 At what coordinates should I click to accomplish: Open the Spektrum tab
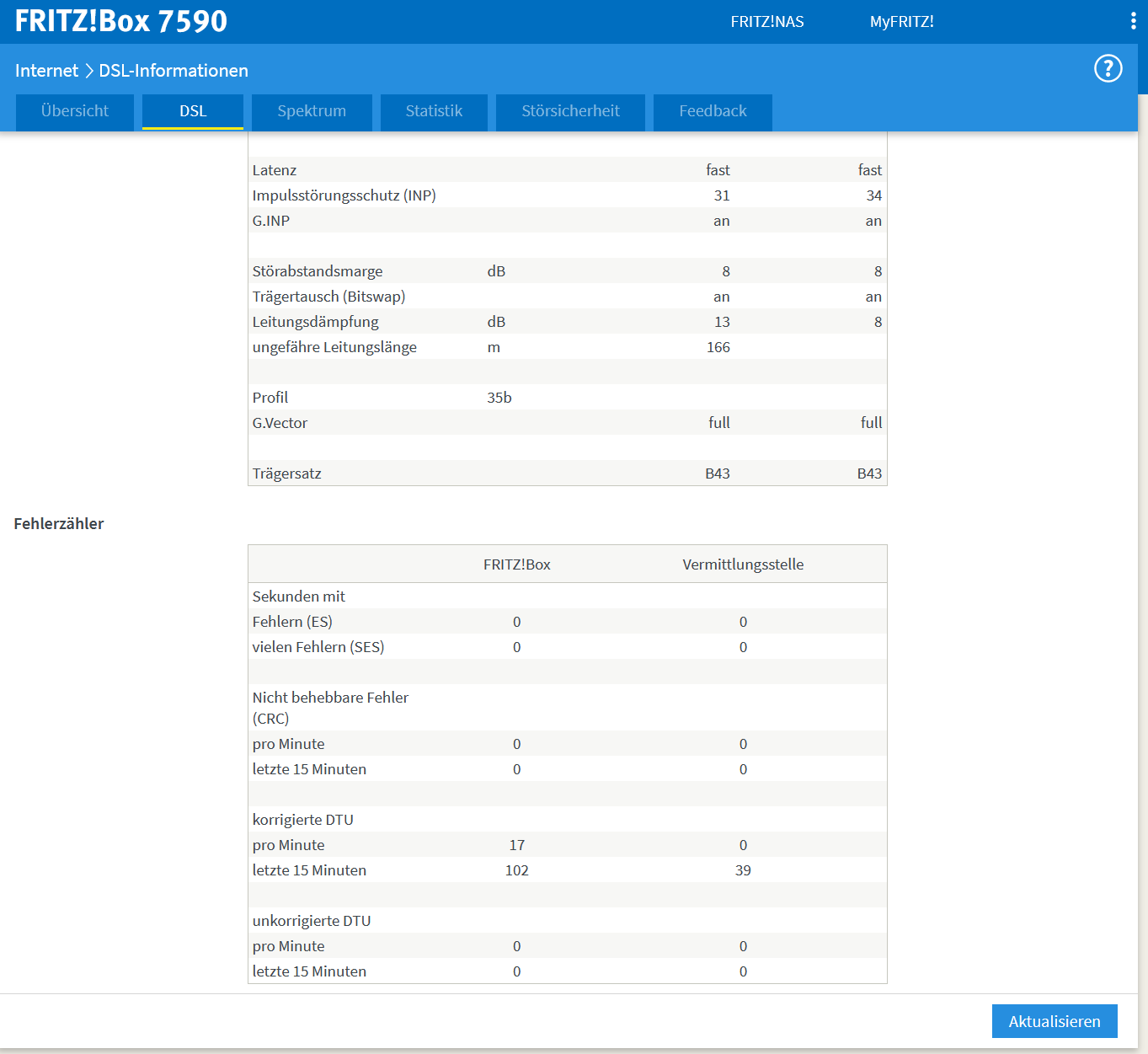pyautogui.click(x=312, y=111)
